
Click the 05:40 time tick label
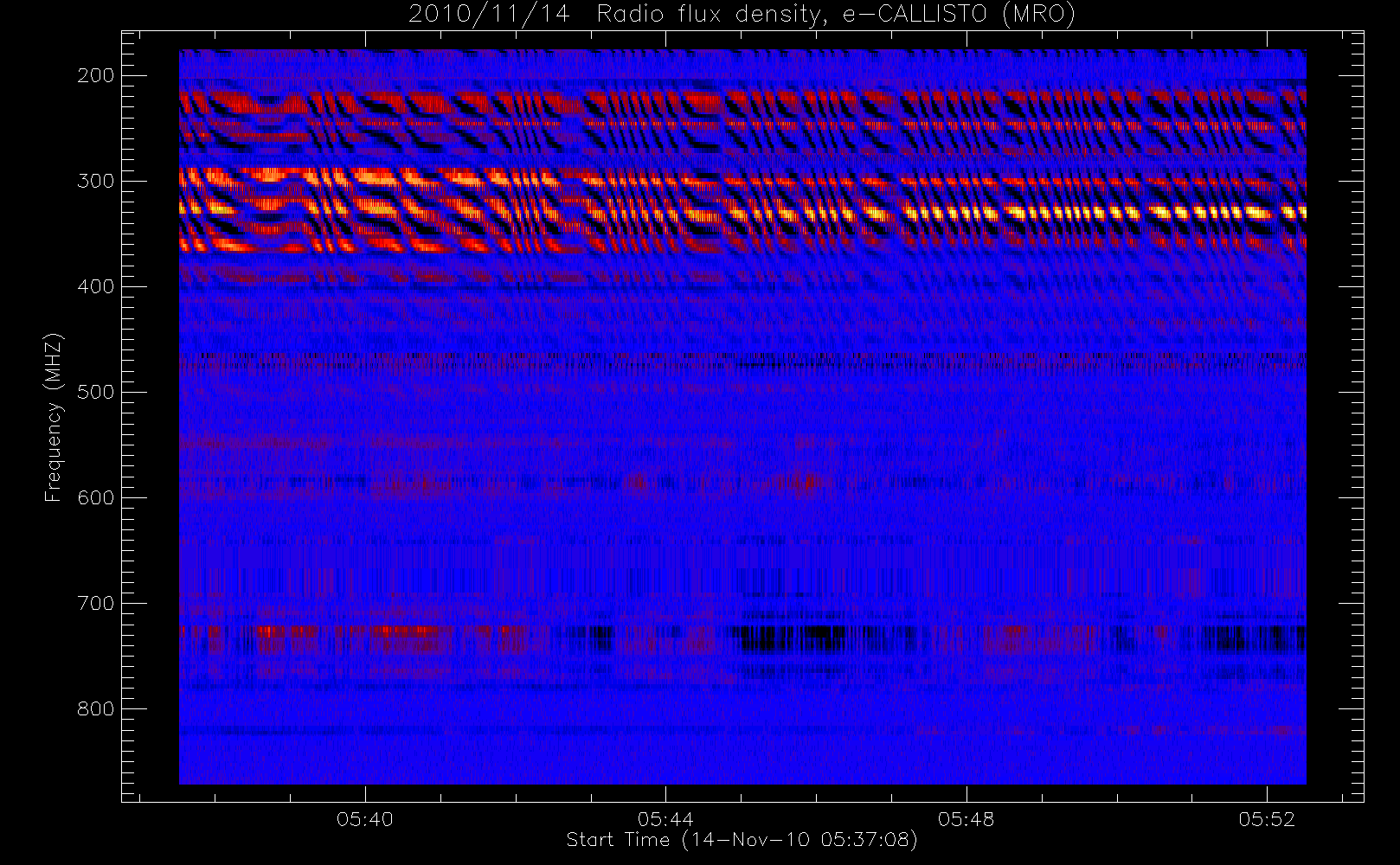[365, 819]
